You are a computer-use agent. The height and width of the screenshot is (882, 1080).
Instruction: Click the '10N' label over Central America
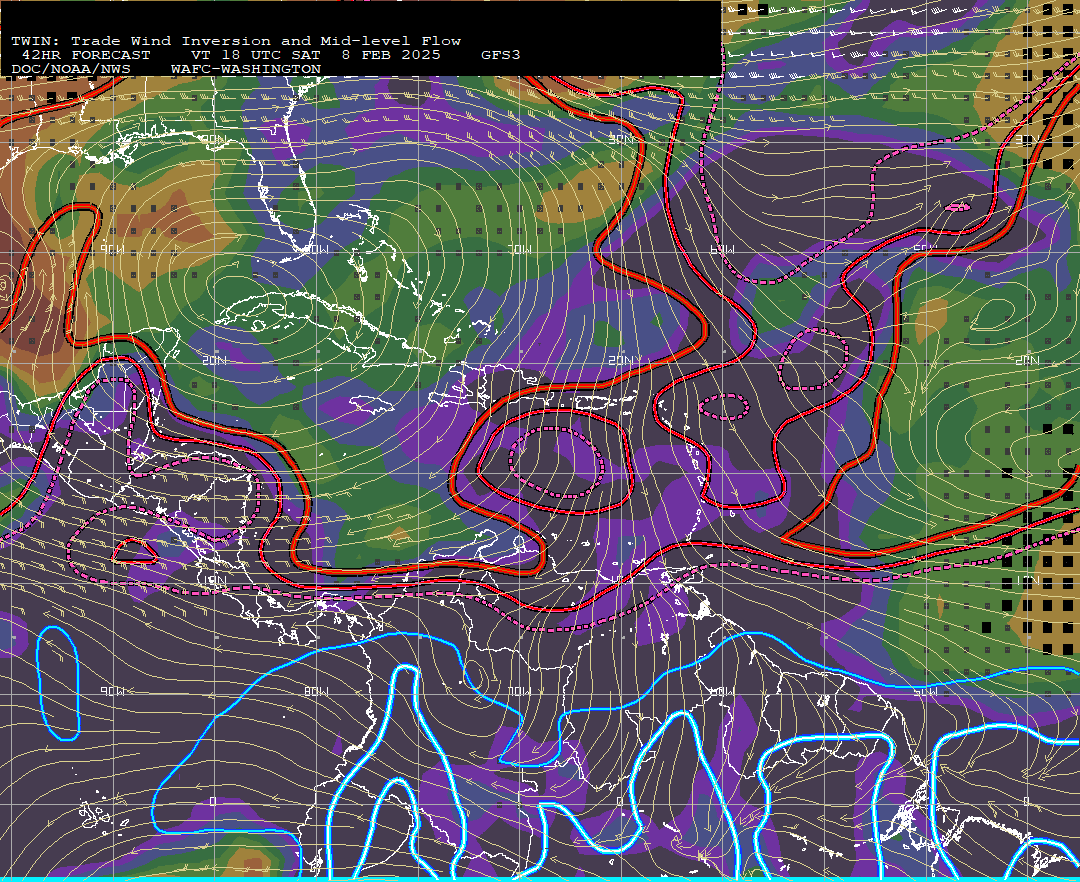coord(215,580)
